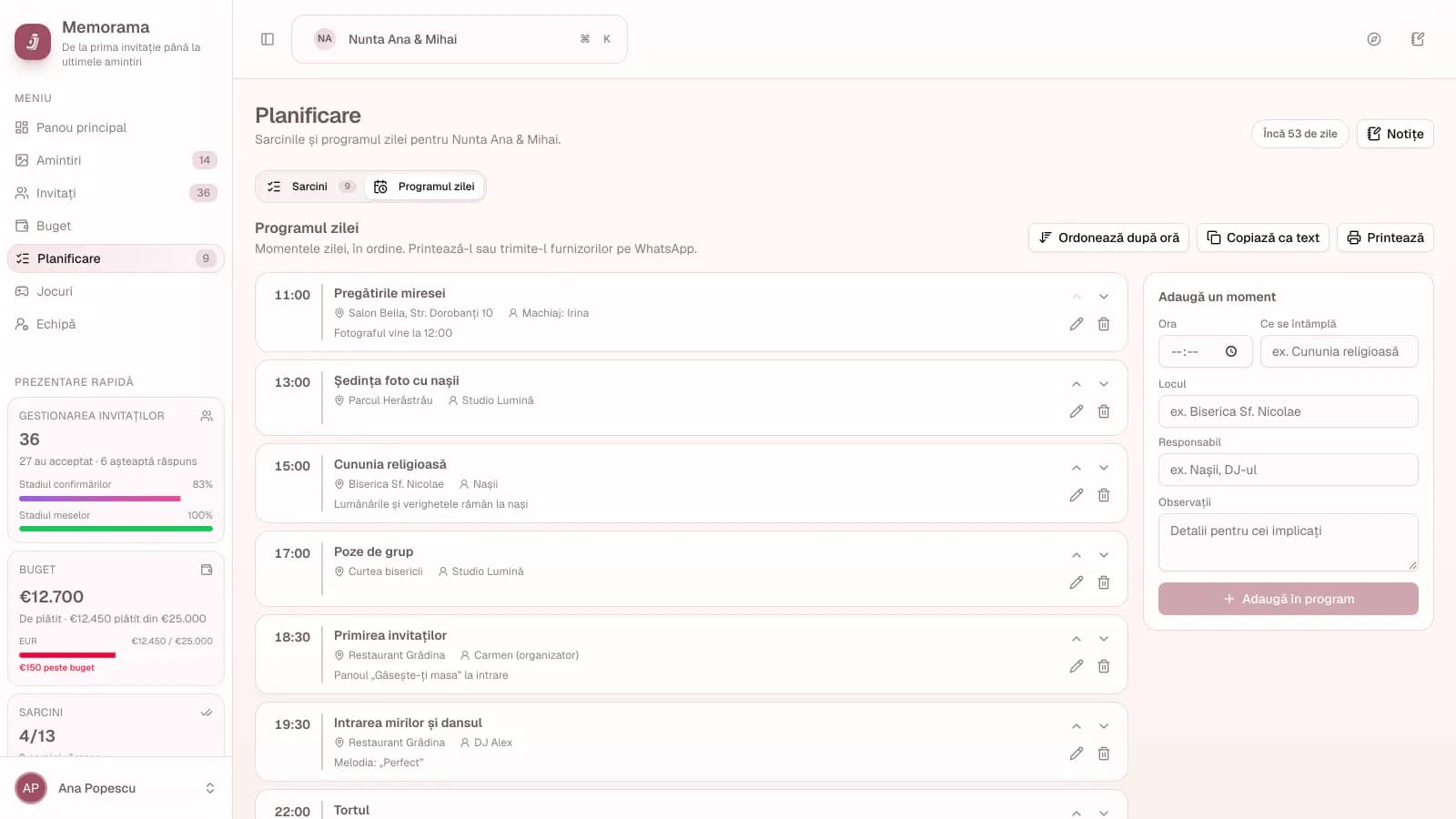This screenshot has width=1456, height=819.
Task: Edit the Pregătirile miresei moment
Action: coord(1077,324)
